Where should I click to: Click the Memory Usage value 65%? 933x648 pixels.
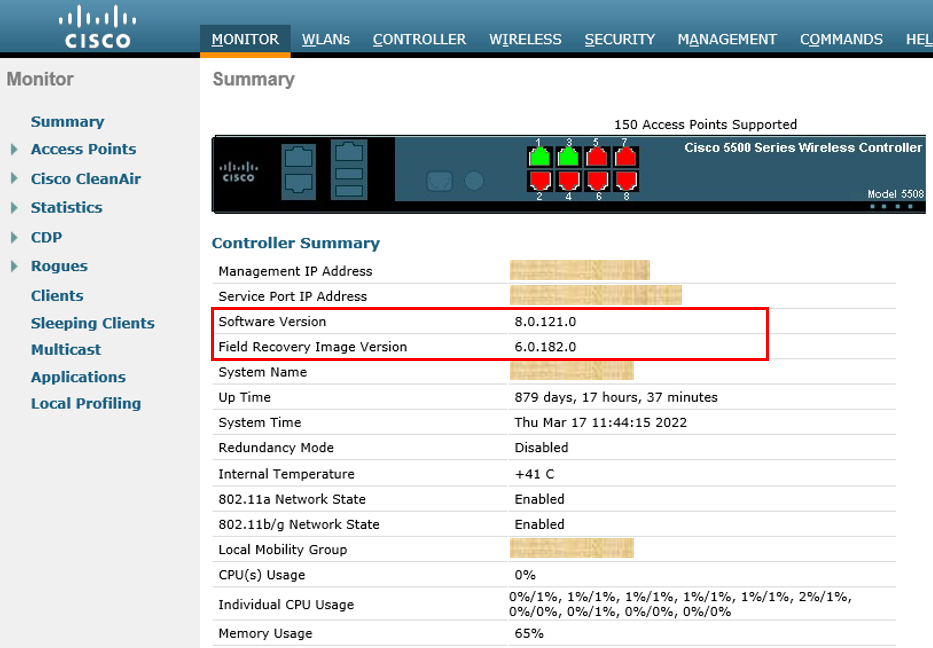coord(529,634)
